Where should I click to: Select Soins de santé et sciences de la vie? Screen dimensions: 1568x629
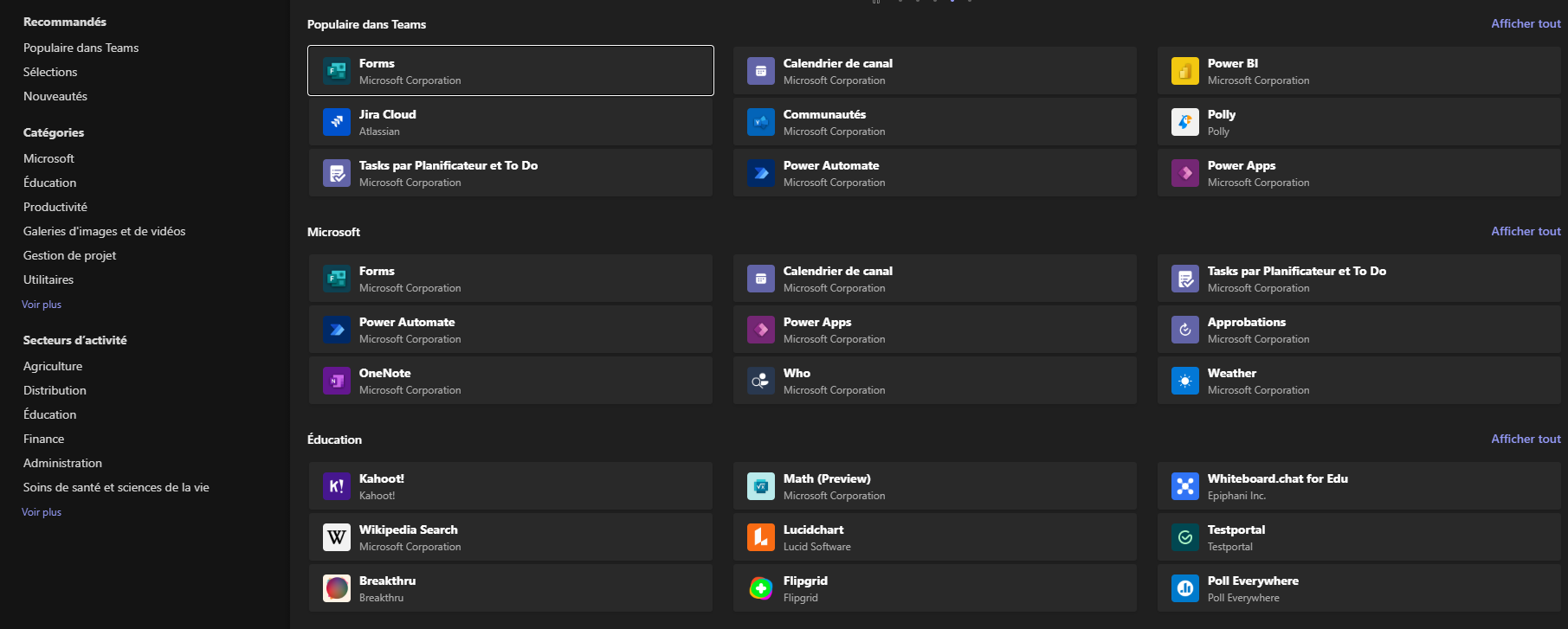point(116,487)
